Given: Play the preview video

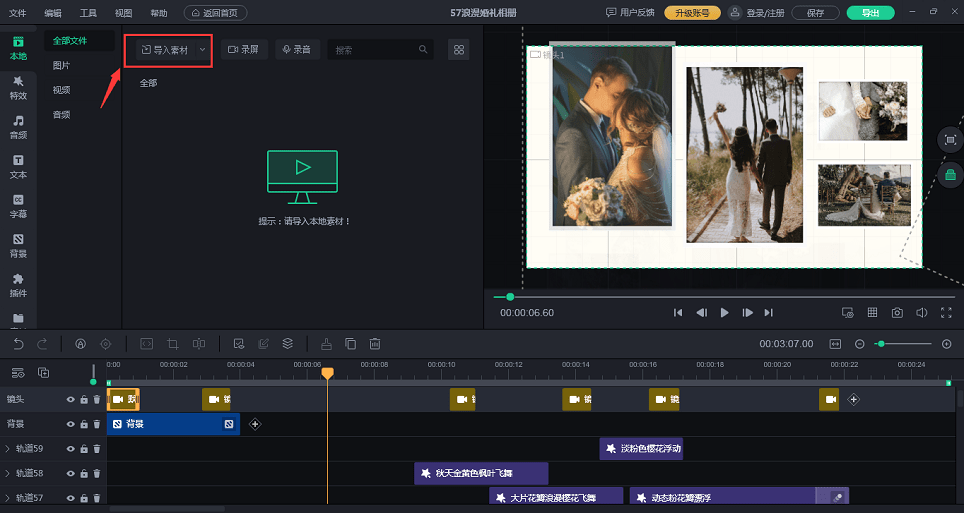Looking at the screenshot, I should click(x=724, y=312).
